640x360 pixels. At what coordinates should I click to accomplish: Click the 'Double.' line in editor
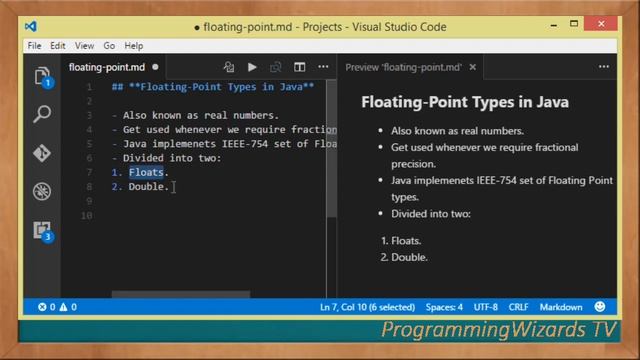140,187
